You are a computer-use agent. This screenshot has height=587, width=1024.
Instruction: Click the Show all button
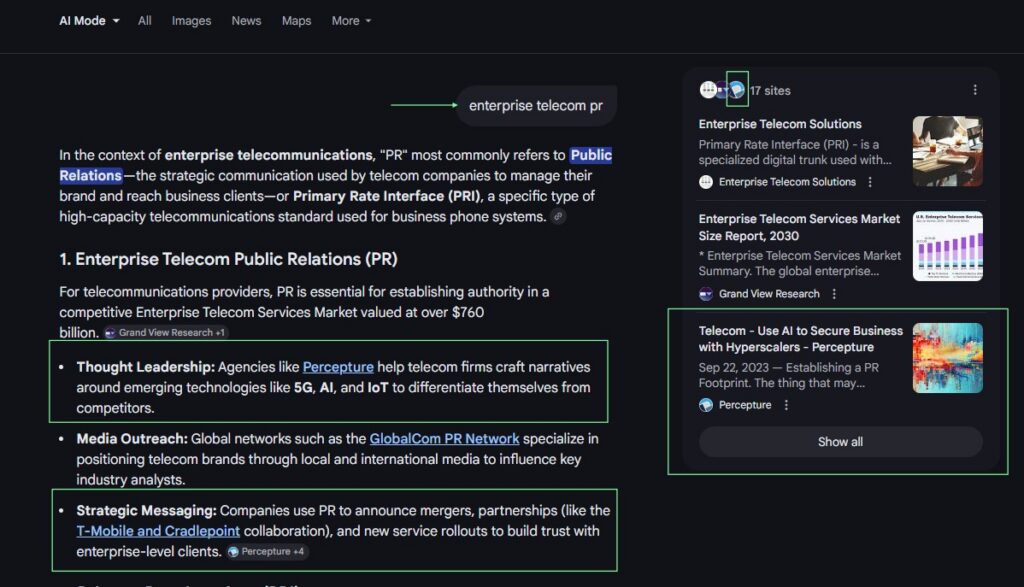[x=840, y=441]
